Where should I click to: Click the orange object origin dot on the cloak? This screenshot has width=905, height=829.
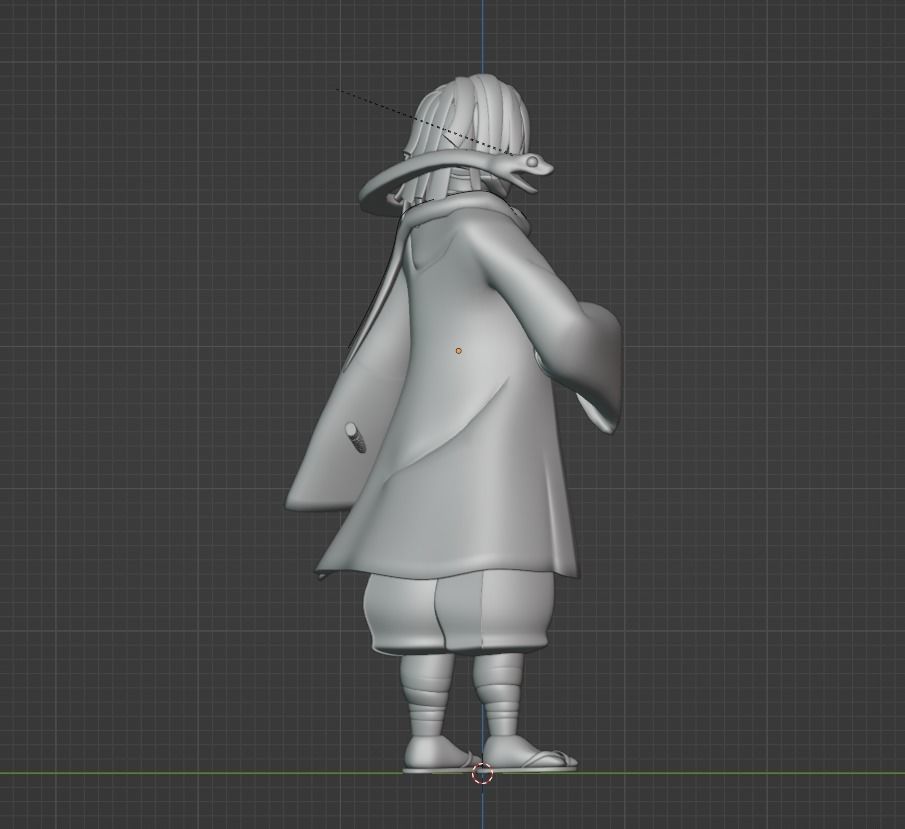coord(458,350)
